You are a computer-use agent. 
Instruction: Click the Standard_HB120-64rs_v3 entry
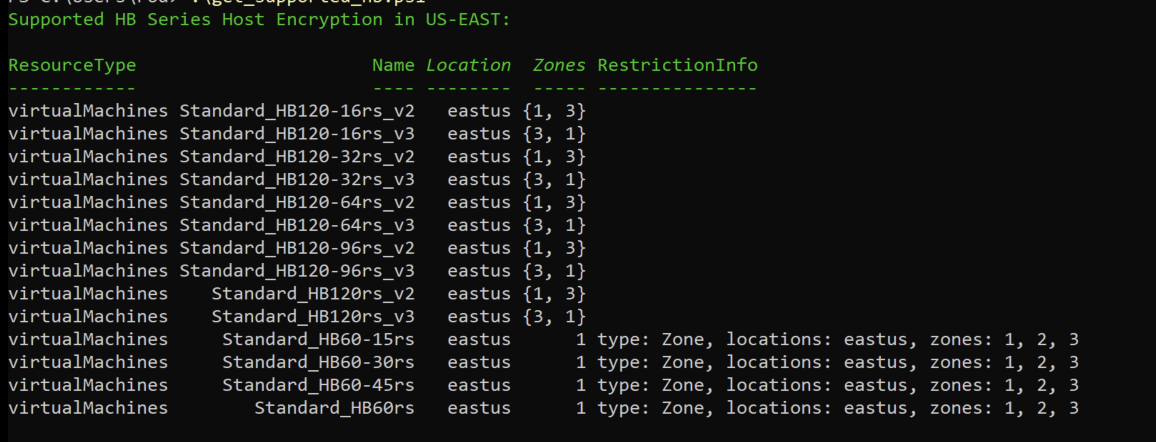297,225
